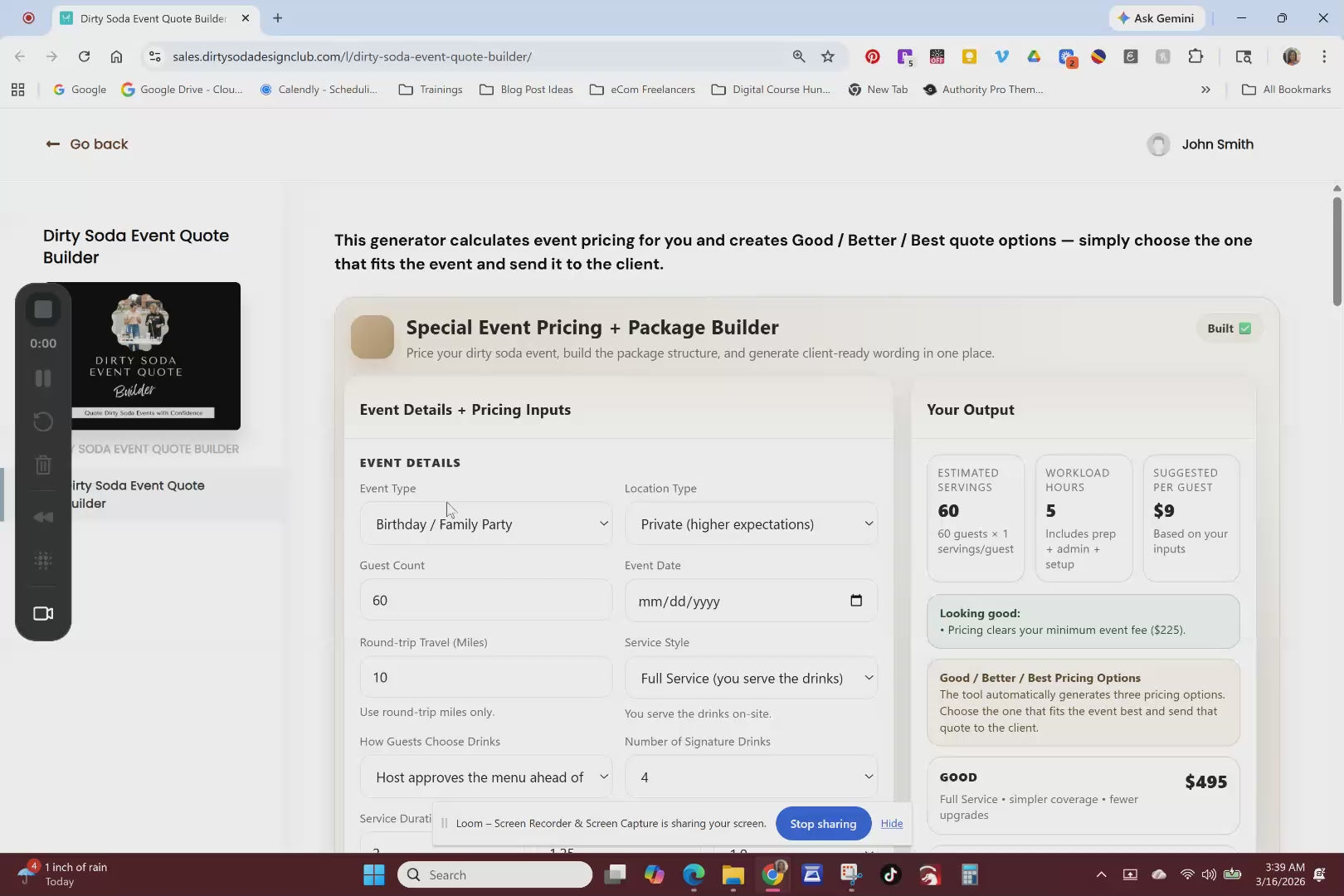The height and width of the screenshot is (896, 1344).
Task: Click the Guest Count input field
Action: coord(486,601)
